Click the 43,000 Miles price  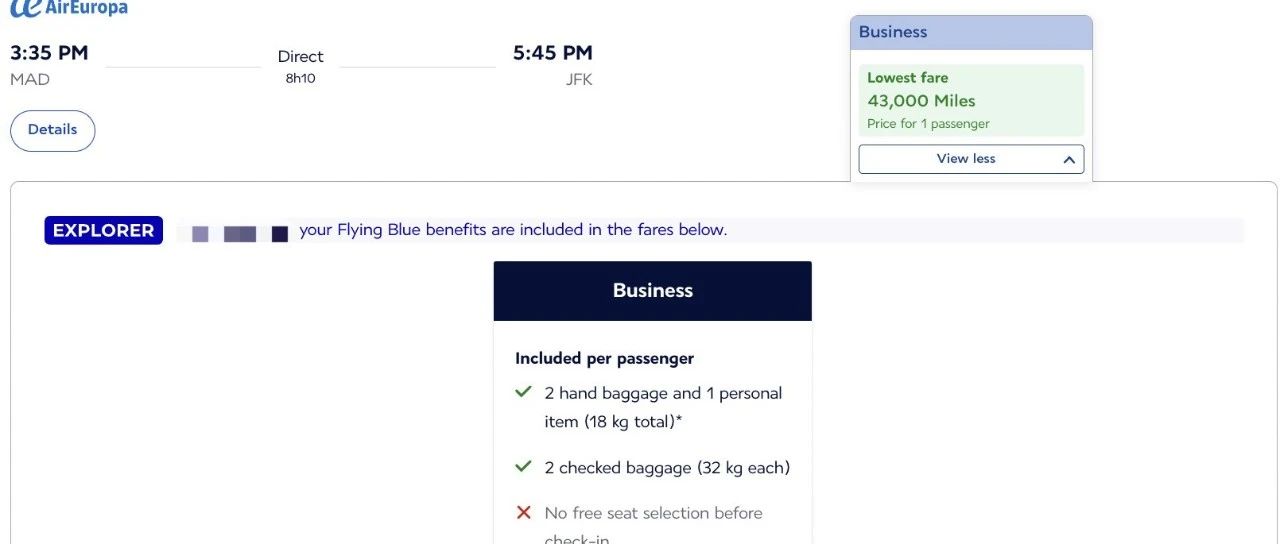921,101
